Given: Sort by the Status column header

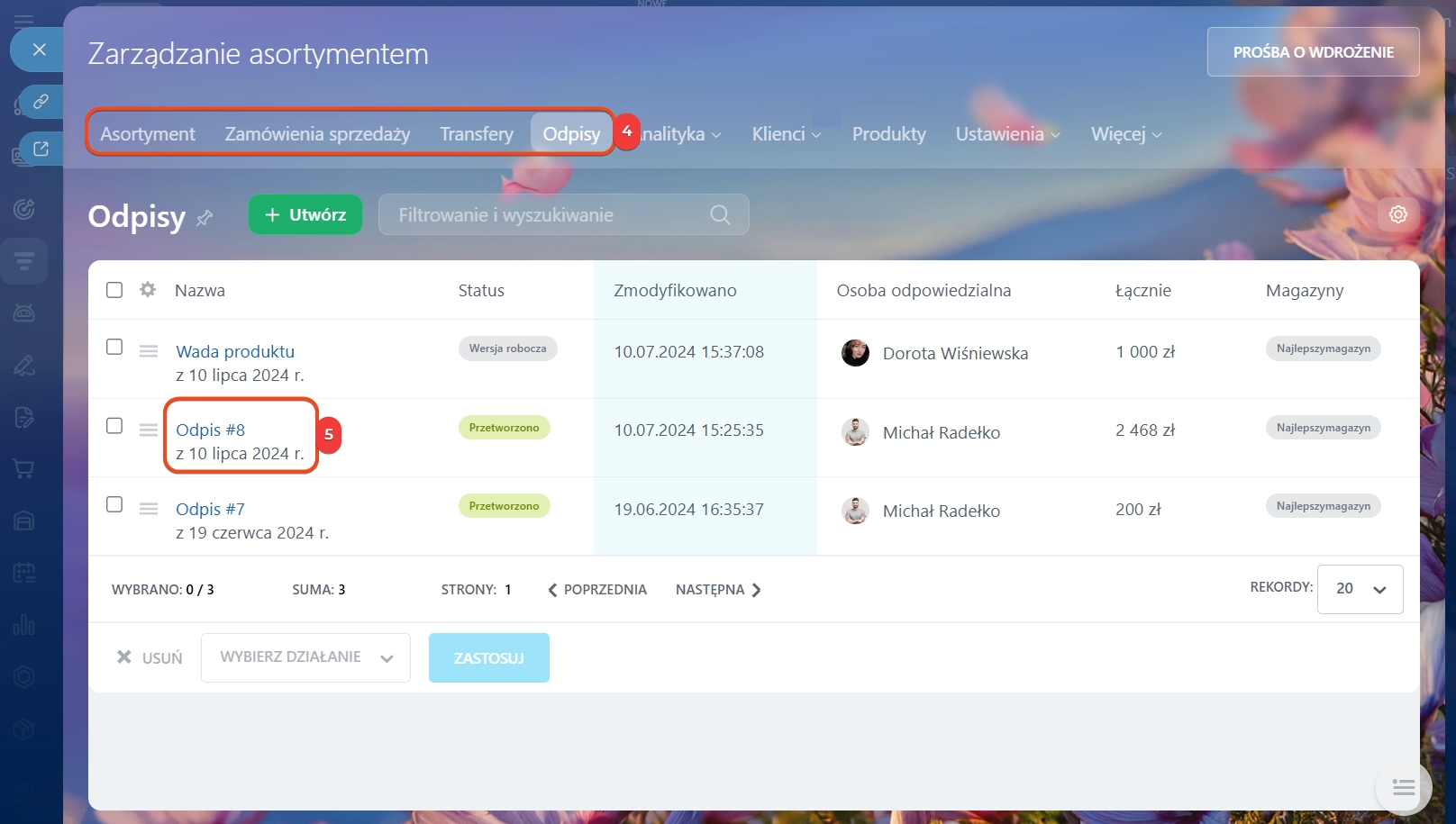Looking at the screenshot, I should click(x=481, y=290).
